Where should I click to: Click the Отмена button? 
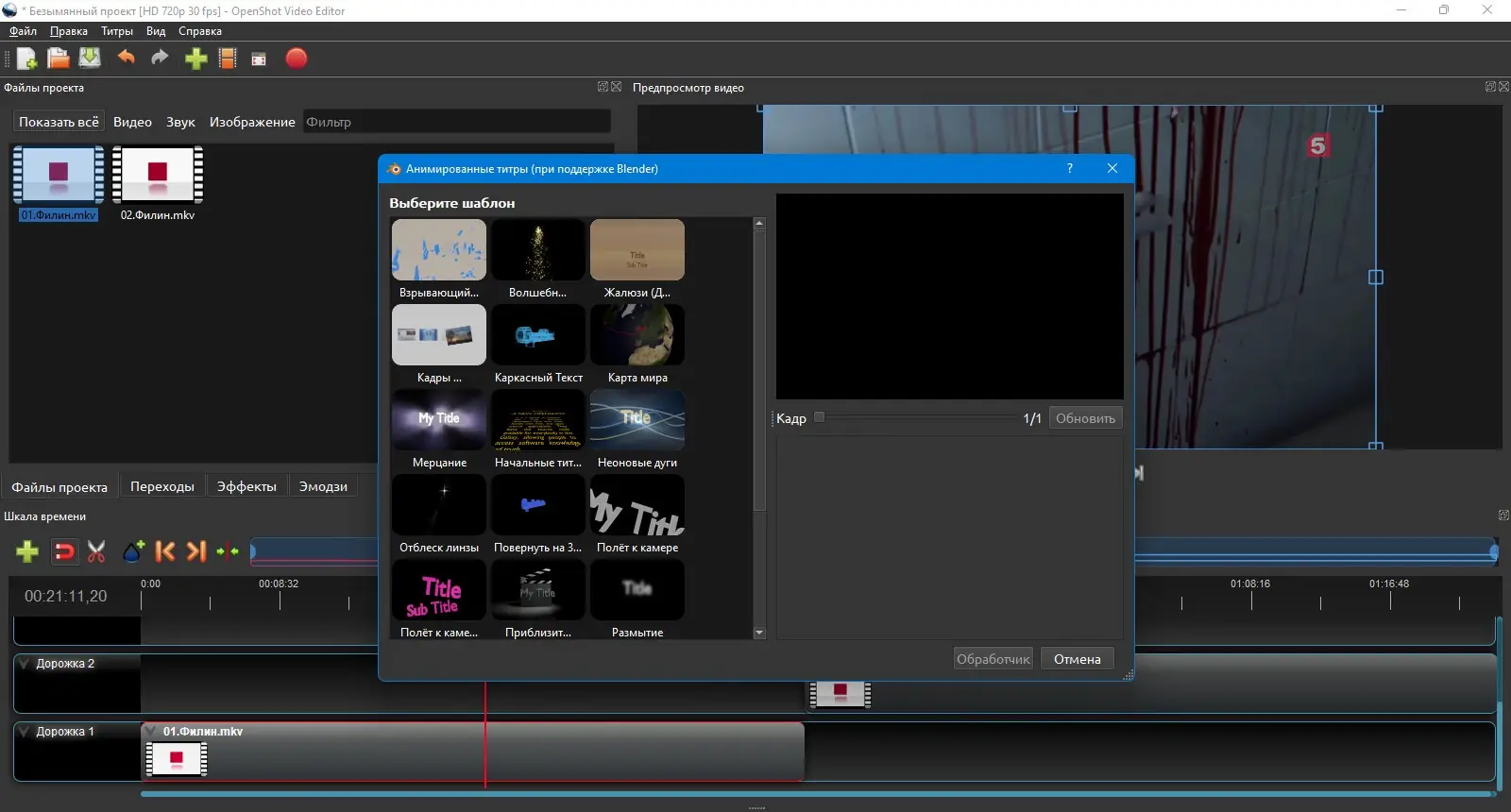[1077, 659]
